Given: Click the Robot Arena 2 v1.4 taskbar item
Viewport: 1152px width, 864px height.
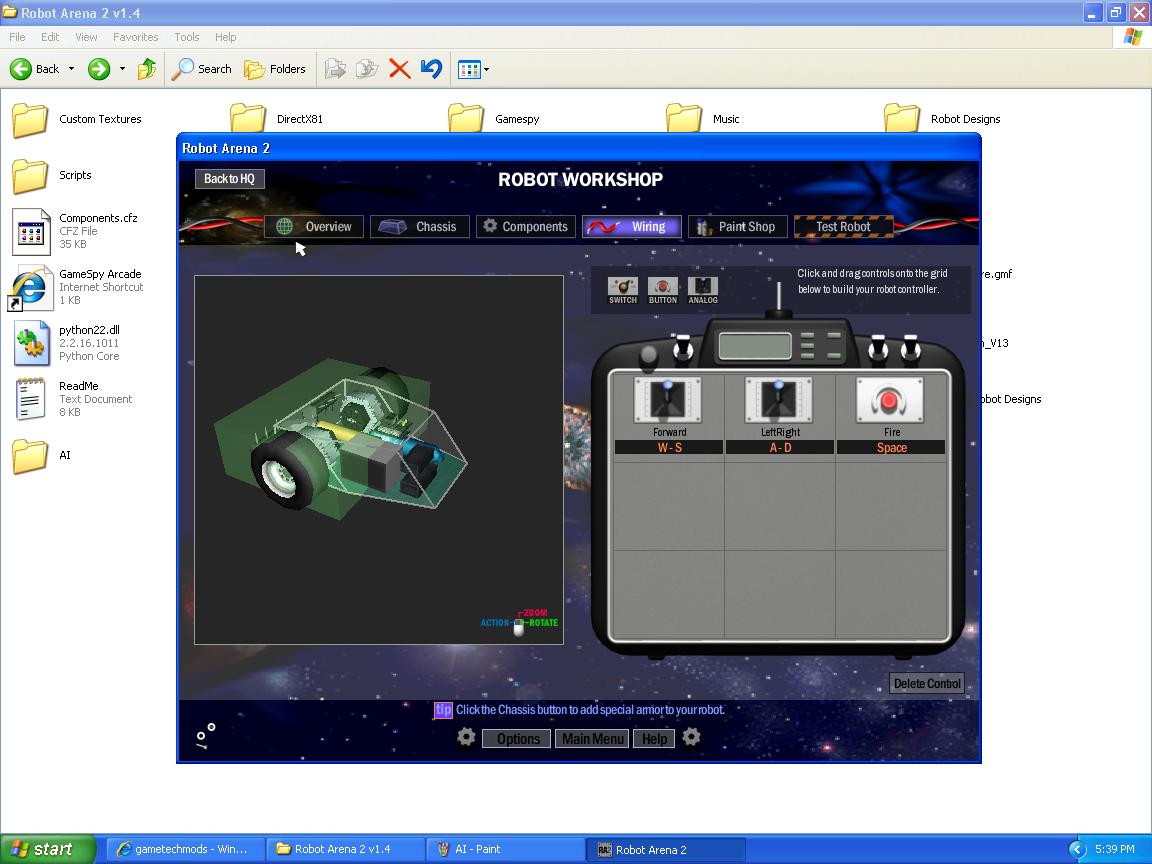Looking at the screenshot, I should pyautogui.click(x=345, y=849).
